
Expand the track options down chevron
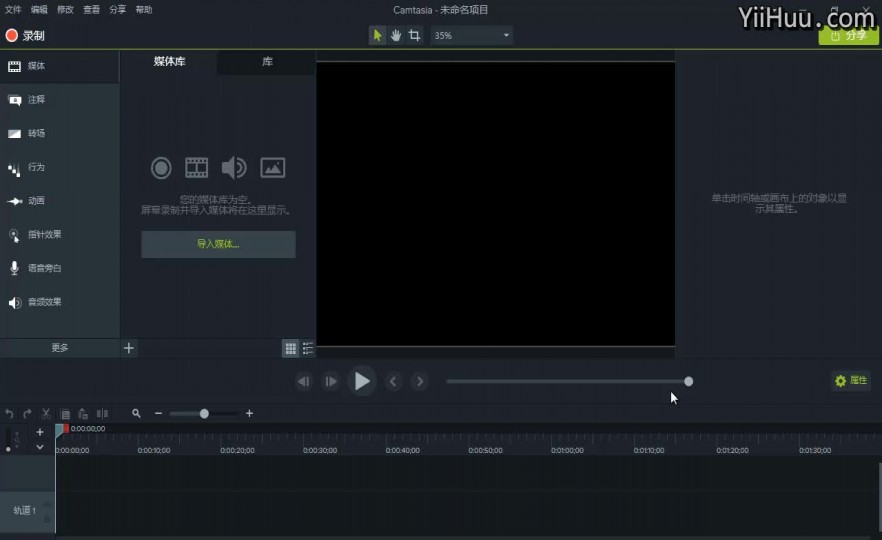[40, 447]
